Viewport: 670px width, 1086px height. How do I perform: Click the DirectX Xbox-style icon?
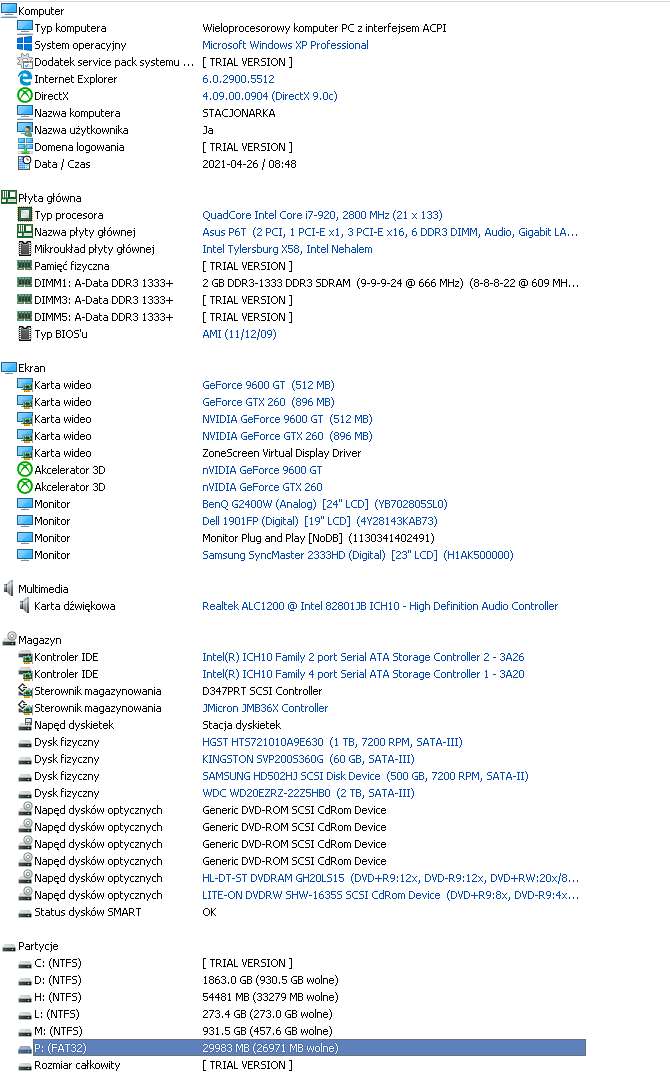25,96
